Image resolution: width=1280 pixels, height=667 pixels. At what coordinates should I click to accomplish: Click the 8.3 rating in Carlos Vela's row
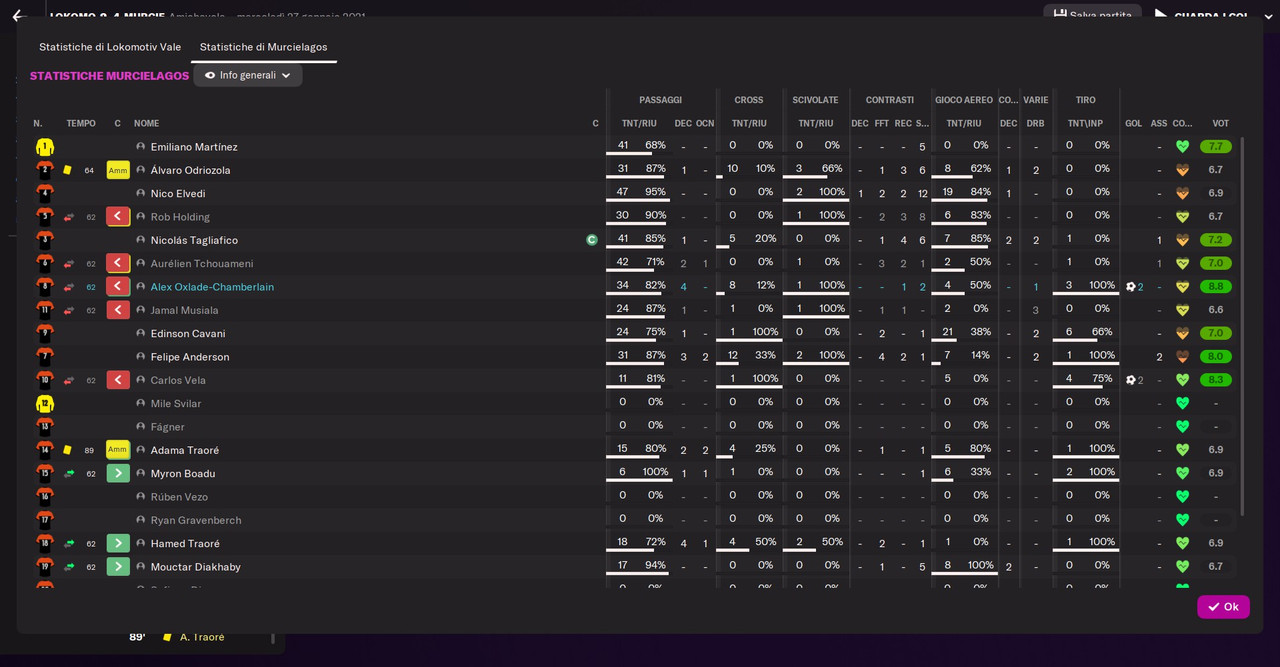click(1215, 380)
